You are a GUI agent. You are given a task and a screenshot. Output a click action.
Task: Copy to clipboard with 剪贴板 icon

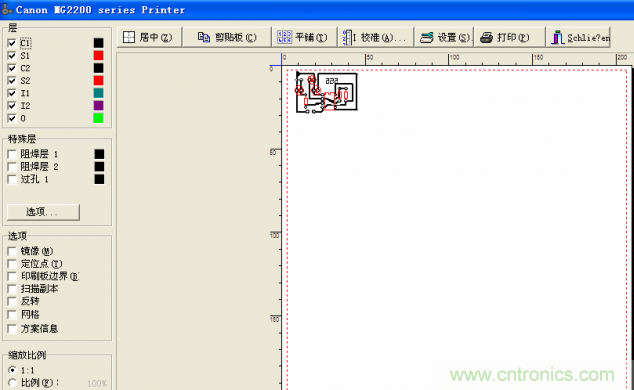[x=203, y=37]
